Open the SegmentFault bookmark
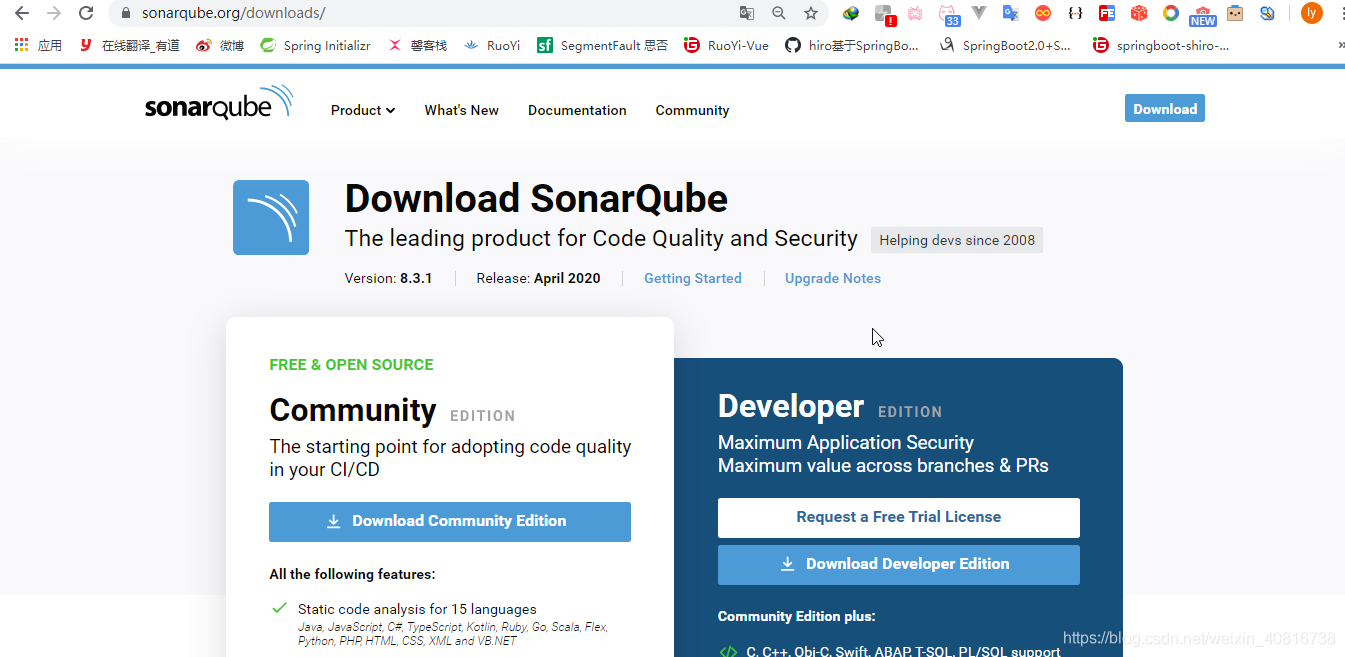Screen dimensions: 1345x657 click(x=603, y=45)
